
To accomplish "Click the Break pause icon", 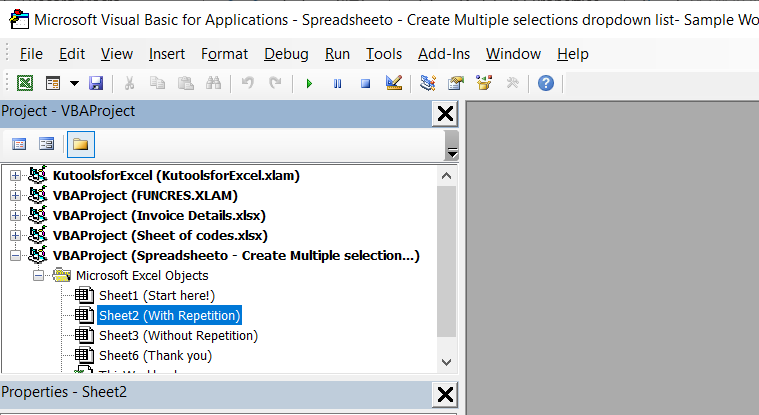I will pos(337,83).
